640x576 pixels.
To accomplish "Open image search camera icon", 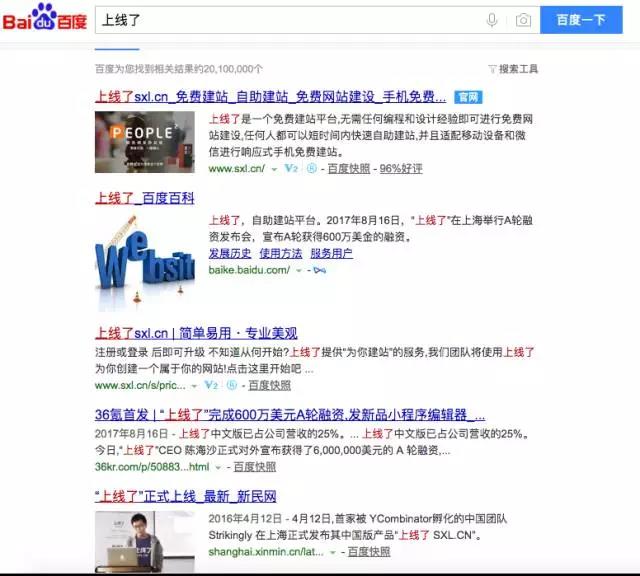I will (523, 20).
